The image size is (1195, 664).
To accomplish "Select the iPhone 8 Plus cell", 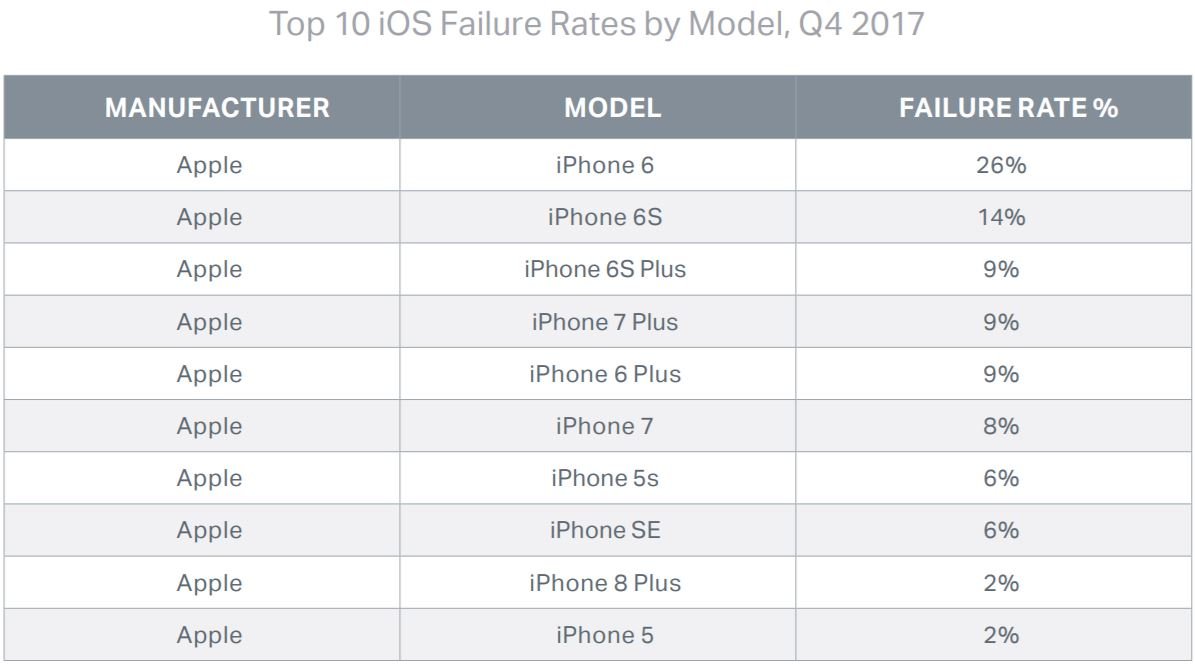I will [598, 583].
